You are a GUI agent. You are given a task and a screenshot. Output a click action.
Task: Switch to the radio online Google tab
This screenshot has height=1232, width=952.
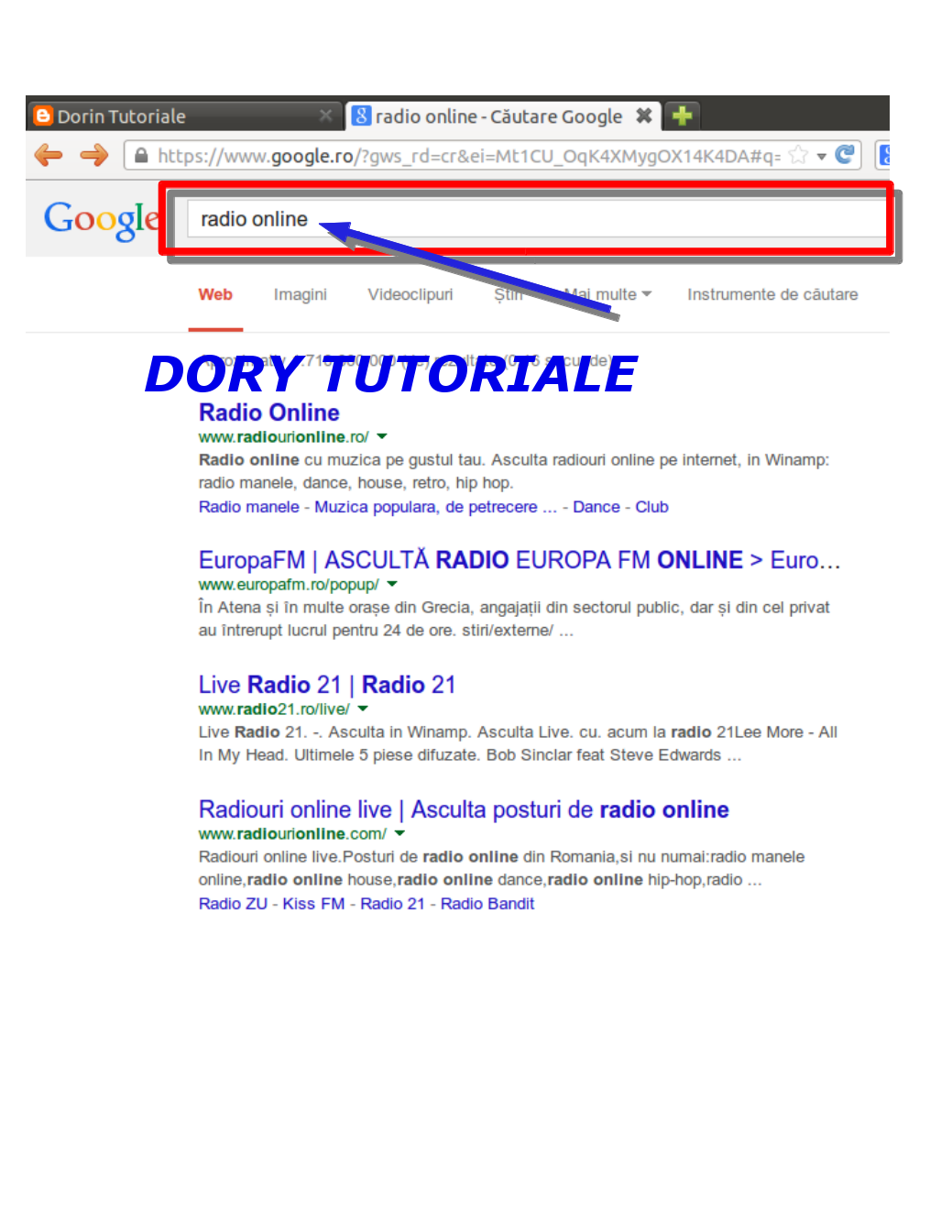[x=502, y=115]
